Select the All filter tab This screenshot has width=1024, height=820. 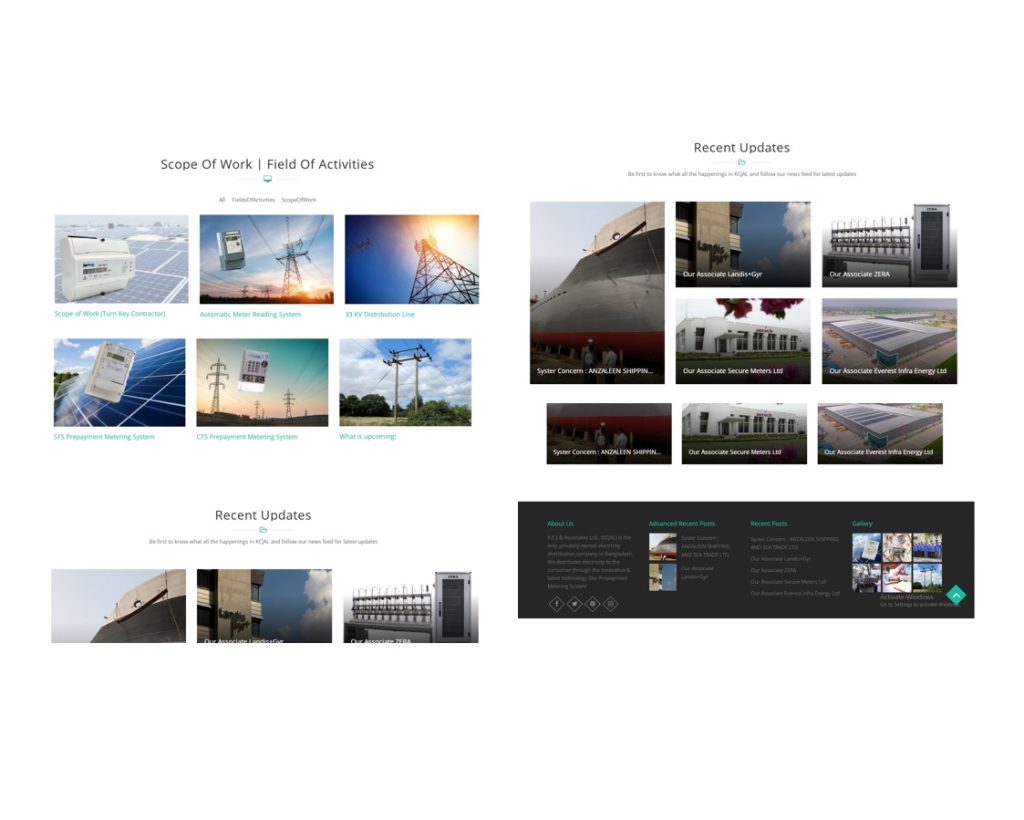coord(222,200)
